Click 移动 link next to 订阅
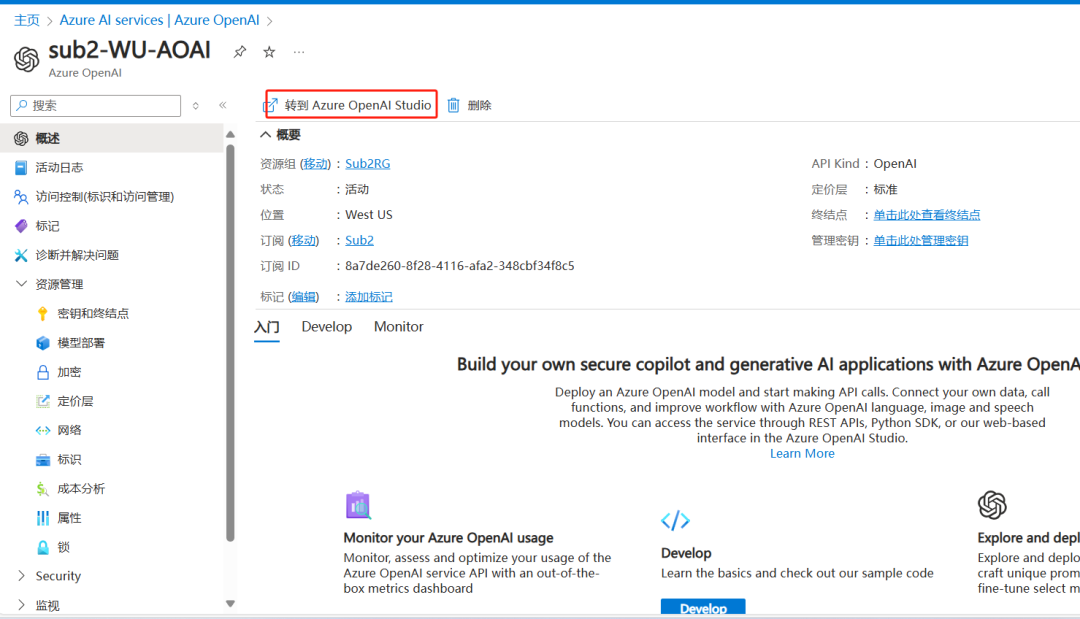Viewport: 1080px width, 619px height. pos(303,240)
